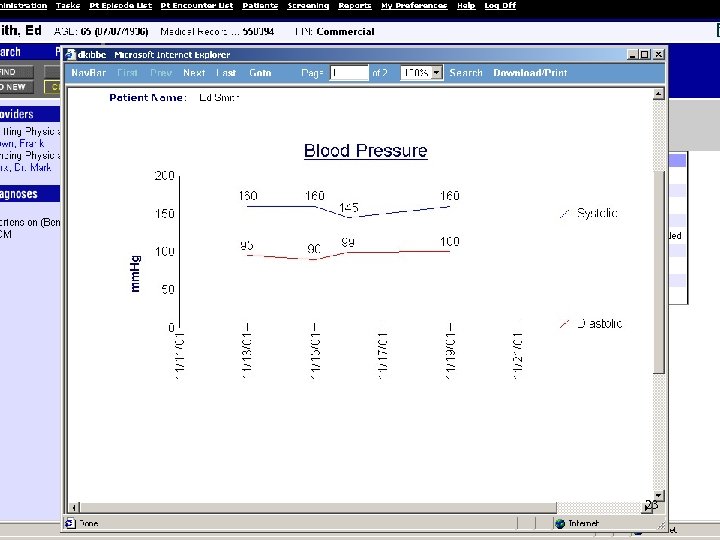Image resolution: width=720 pixels, height=540 pixels.
Task: Open provider link Dr. Mark
Action: click(x=26, y=167)
